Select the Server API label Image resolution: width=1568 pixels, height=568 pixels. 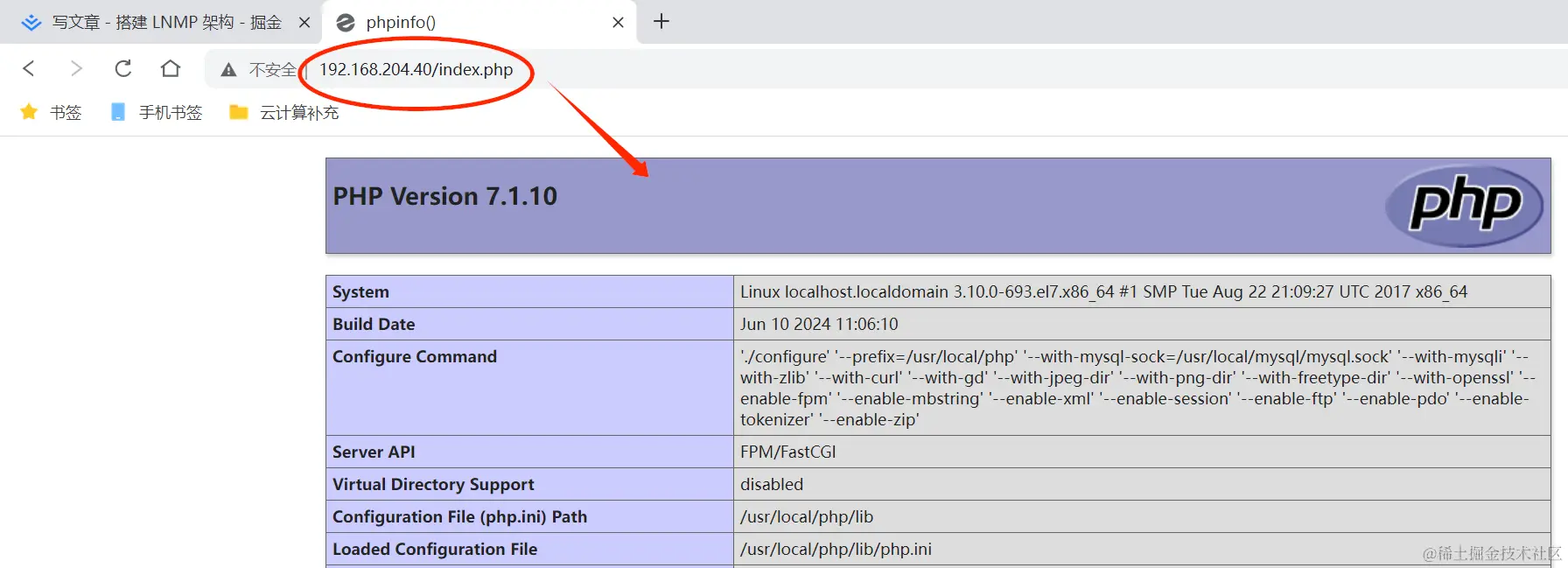pyautogui.click(x=374, y=452)
